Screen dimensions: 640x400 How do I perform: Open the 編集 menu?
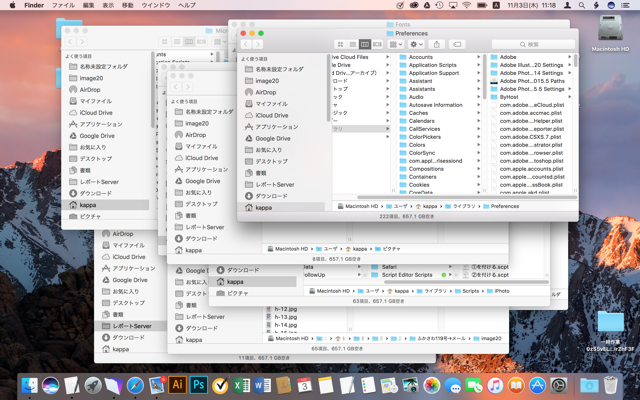(89, 5)
